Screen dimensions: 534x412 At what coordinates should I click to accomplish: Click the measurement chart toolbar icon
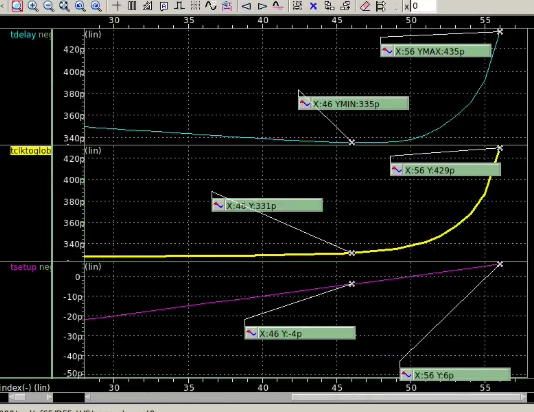[148, 6]
